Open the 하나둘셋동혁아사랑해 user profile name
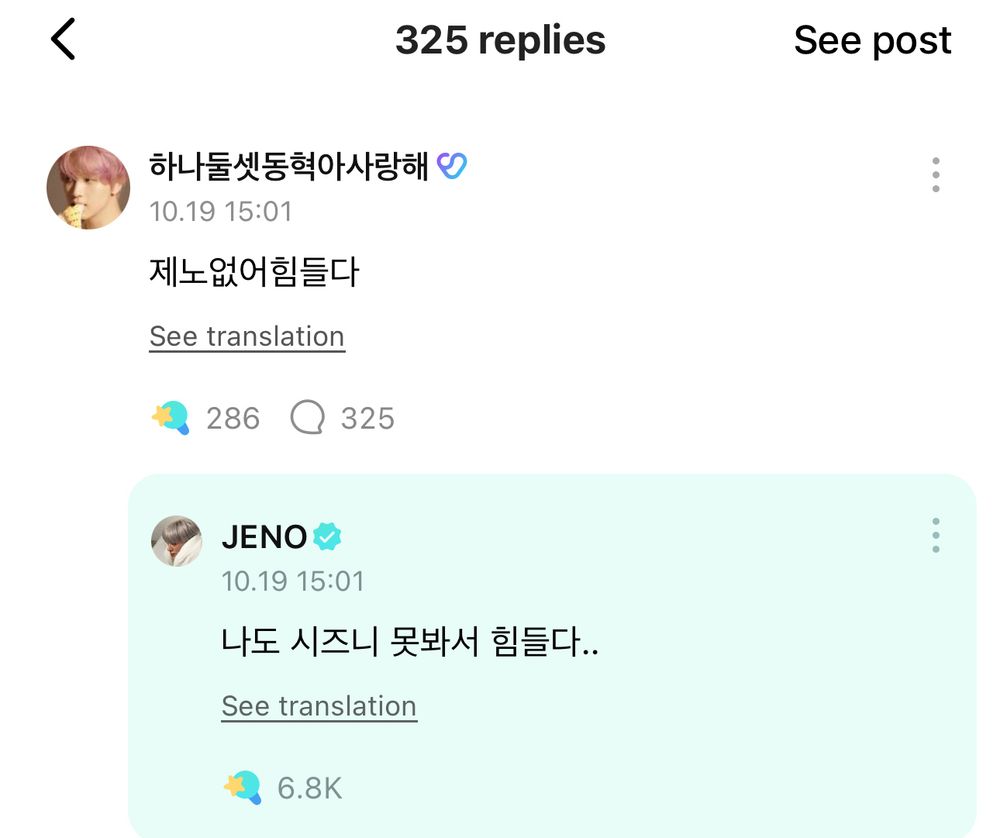 289,167
